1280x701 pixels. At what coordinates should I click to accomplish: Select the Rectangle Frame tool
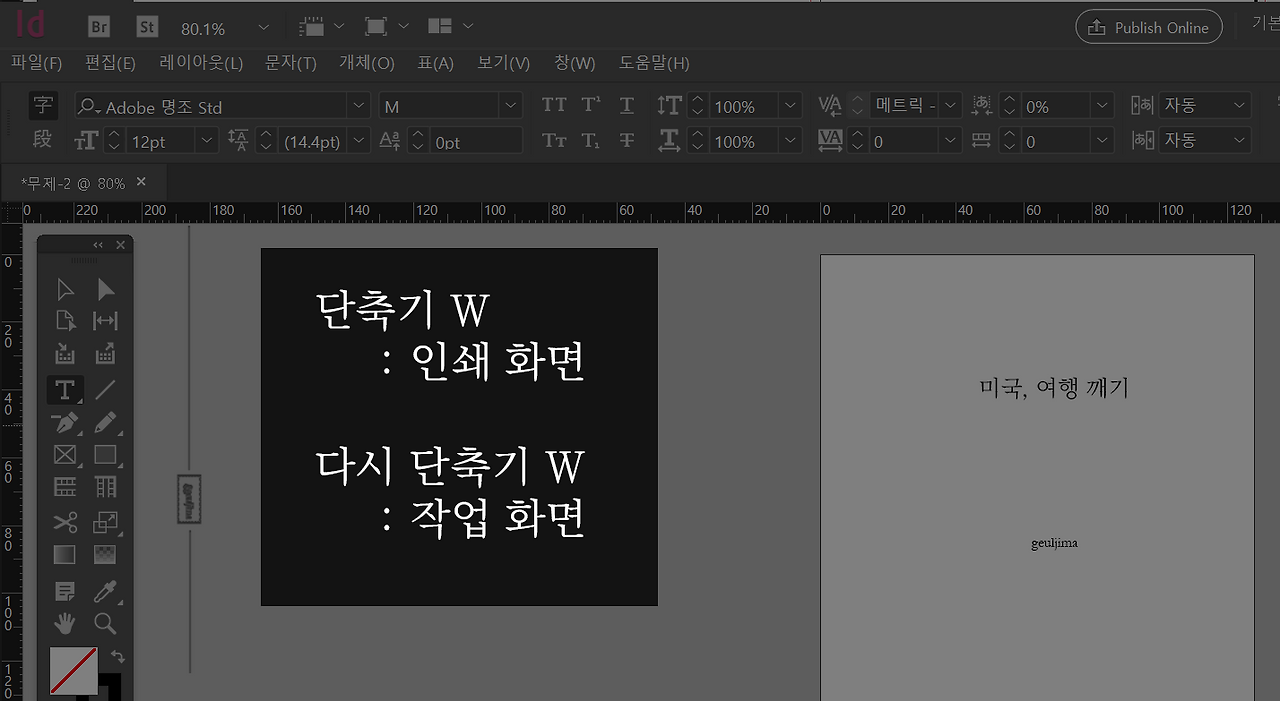click(65, 455)
